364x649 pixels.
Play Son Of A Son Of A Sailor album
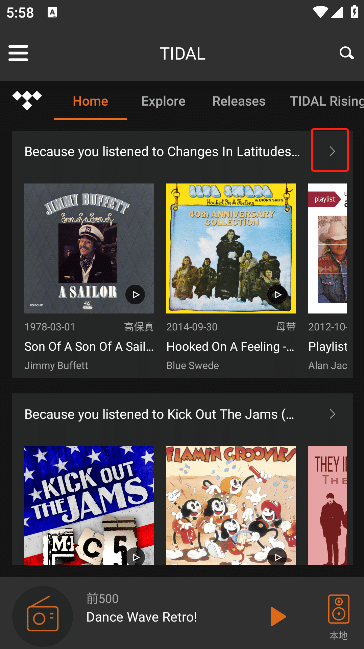coord(135,295)
